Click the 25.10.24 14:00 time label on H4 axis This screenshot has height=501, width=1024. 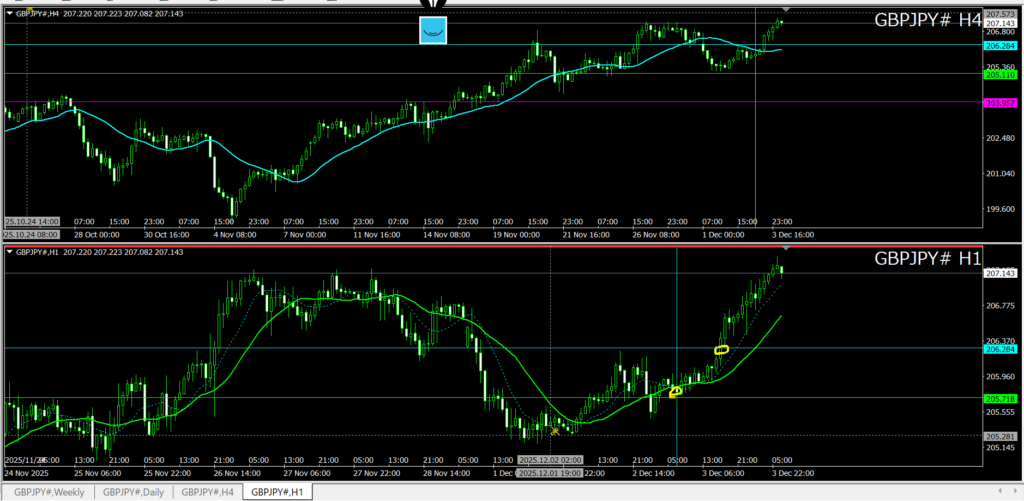[35, 221]
